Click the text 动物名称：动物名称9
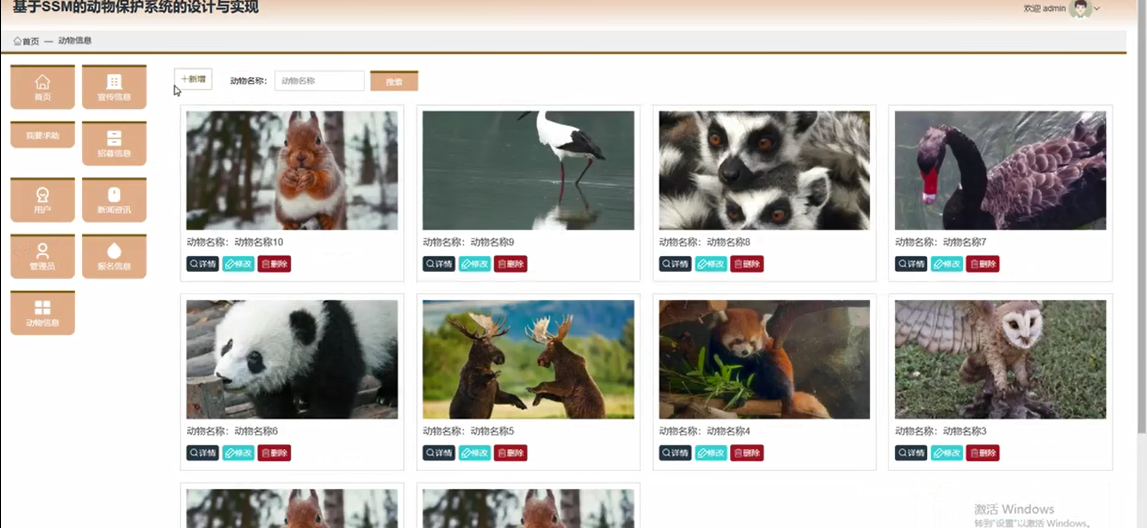 click(468, 242)
